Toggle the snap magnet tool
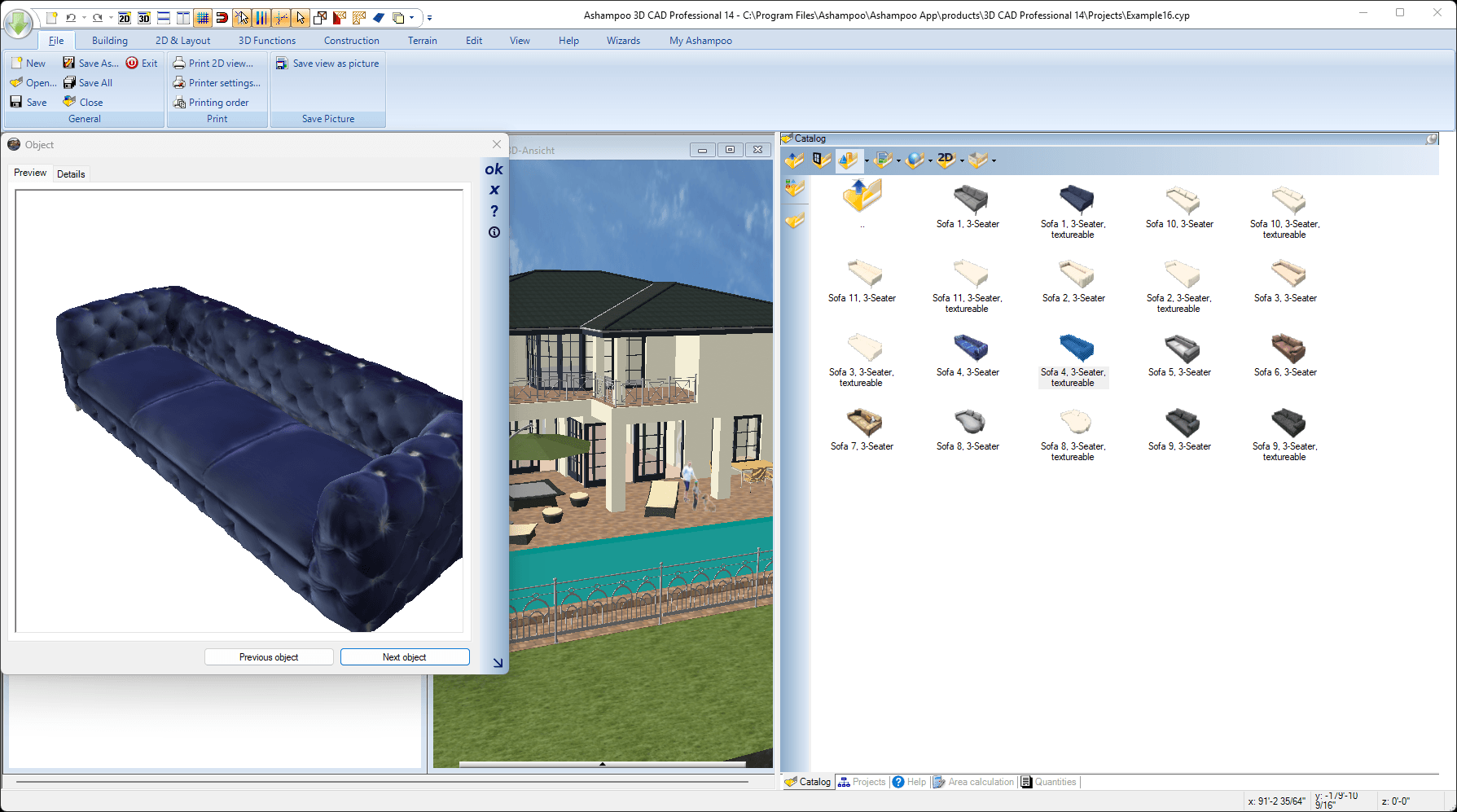This screenshot has width=1457, height=812. [222, 17]
